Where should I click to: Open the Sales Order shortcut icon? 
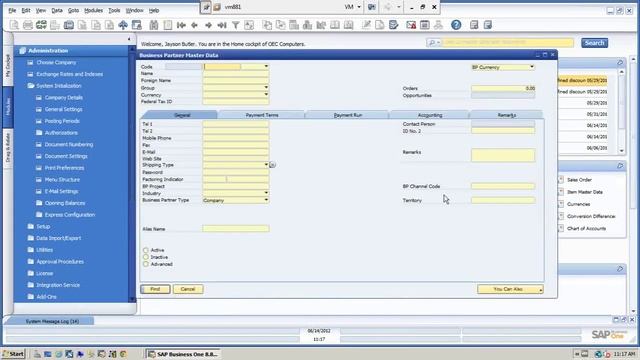click(561, 180)
